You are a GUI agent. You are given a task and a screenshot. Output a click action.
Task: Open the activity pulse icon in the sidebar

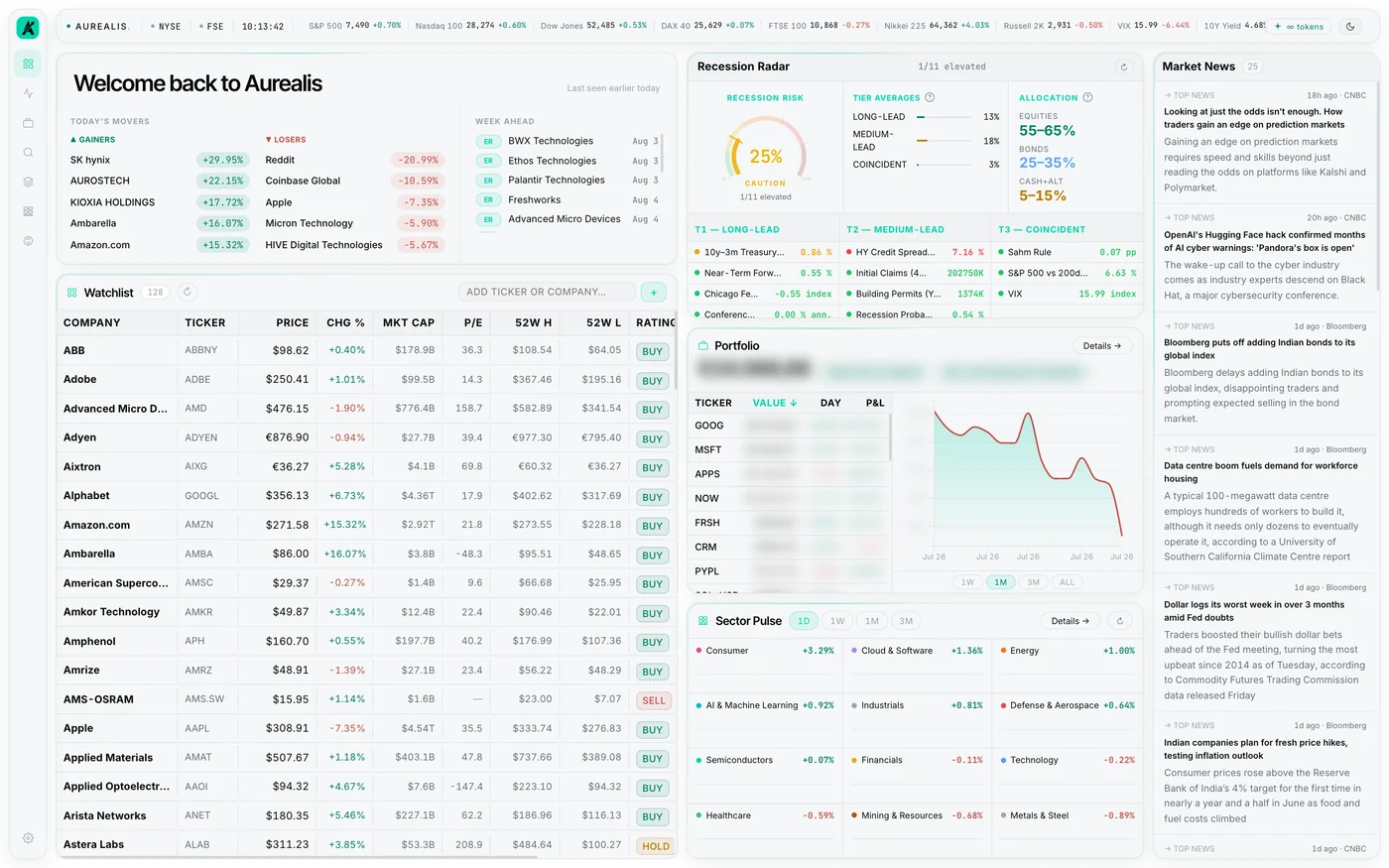tap(28, 93)
